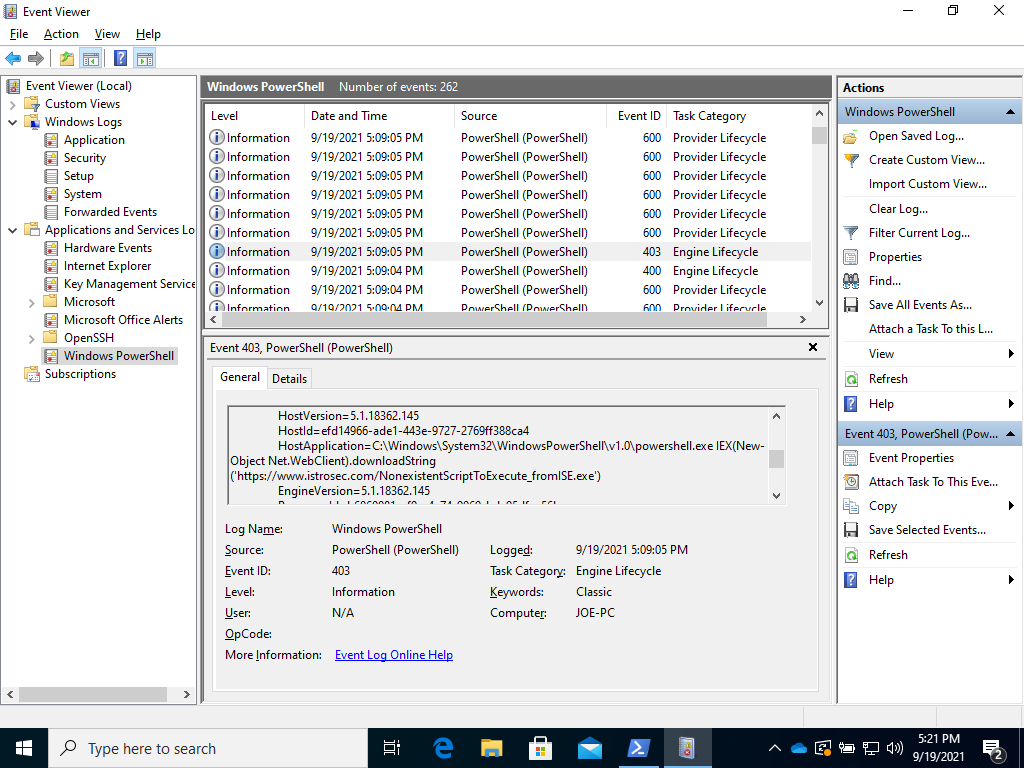The width and height of the screenshot is (1024, 768).
Task: Expand the View submenu arrow in Actions
Action: pos(1011,354)
